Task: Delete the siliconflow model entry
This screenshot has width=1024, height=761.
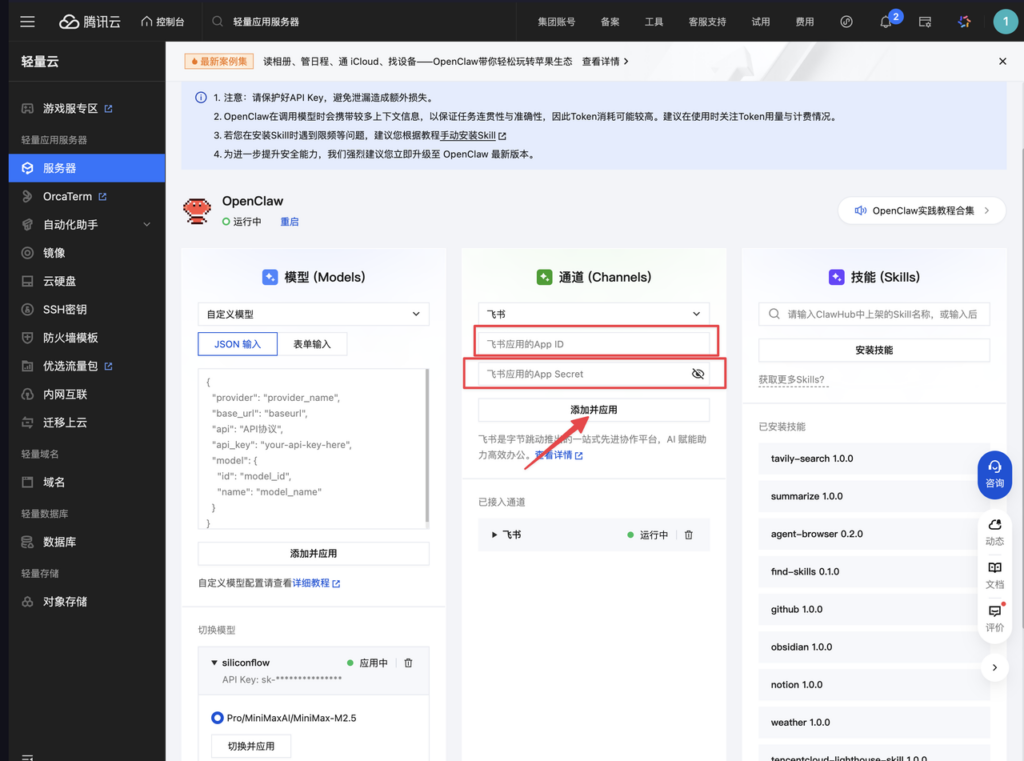Action: (x=408, y=663)
